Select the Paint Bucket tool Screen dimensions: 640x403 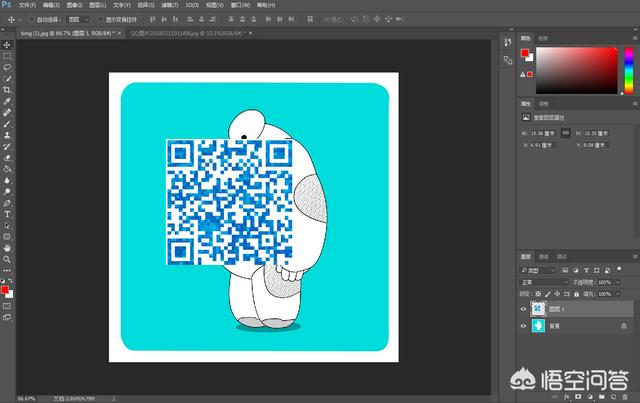click(7, 169)
